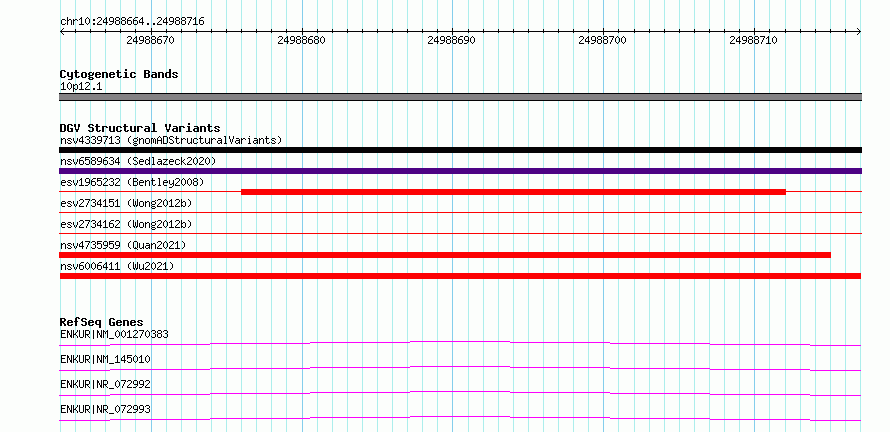Click the purple nsv6589634 variant bar
The image size is (890, 432).
tap(460, 171)
